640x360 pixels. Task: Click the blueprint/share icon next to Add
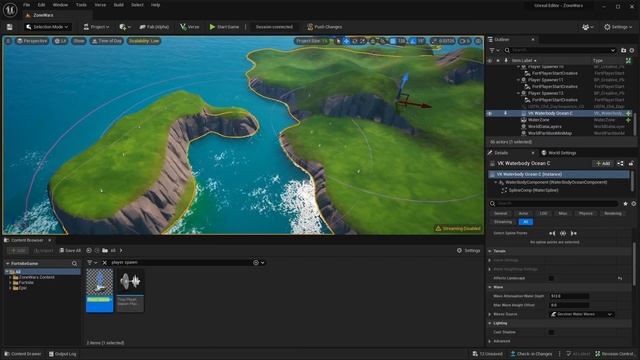(620, 164)
